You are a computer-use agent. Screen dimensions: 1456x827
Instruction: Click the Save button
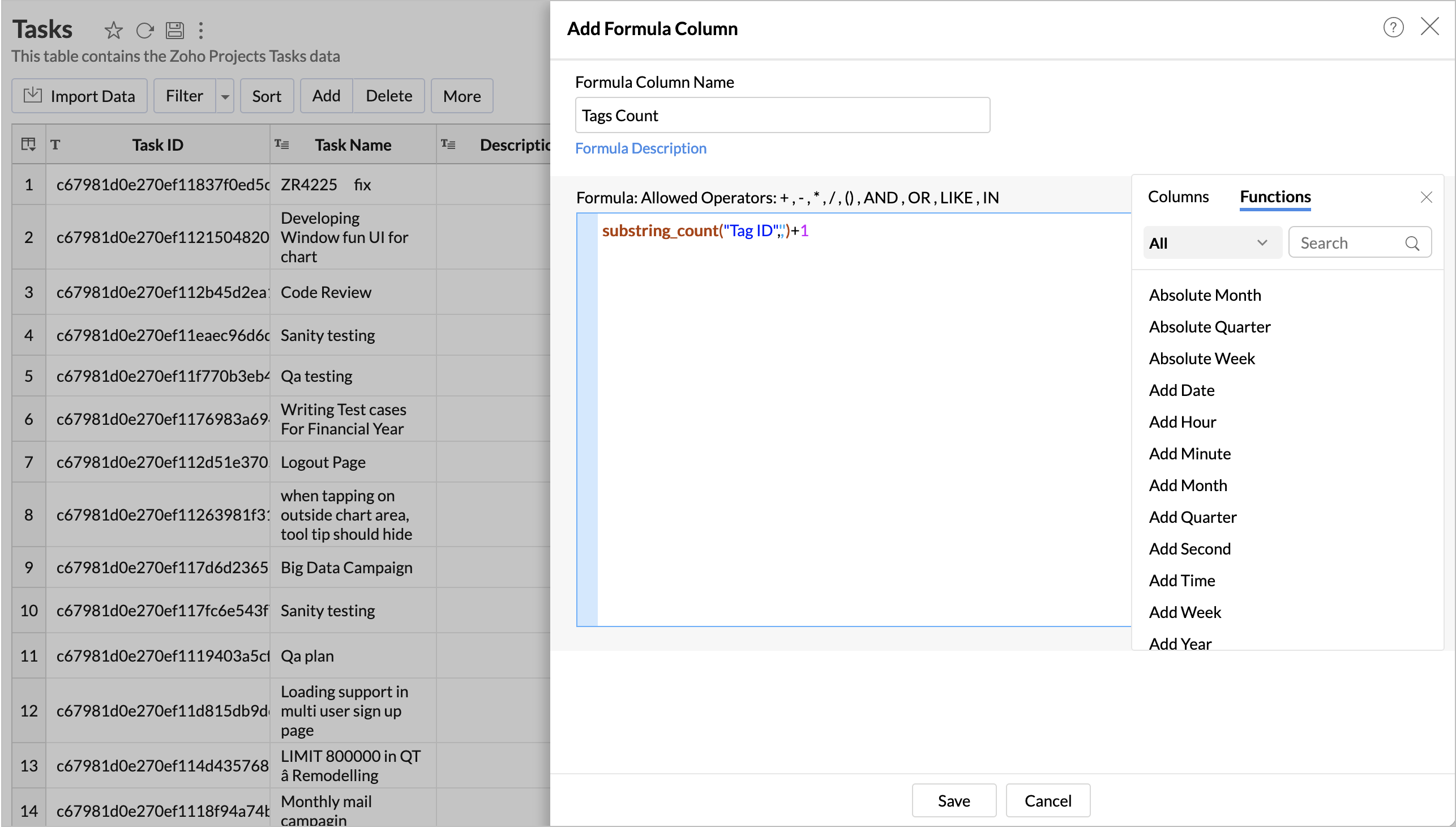954,800
